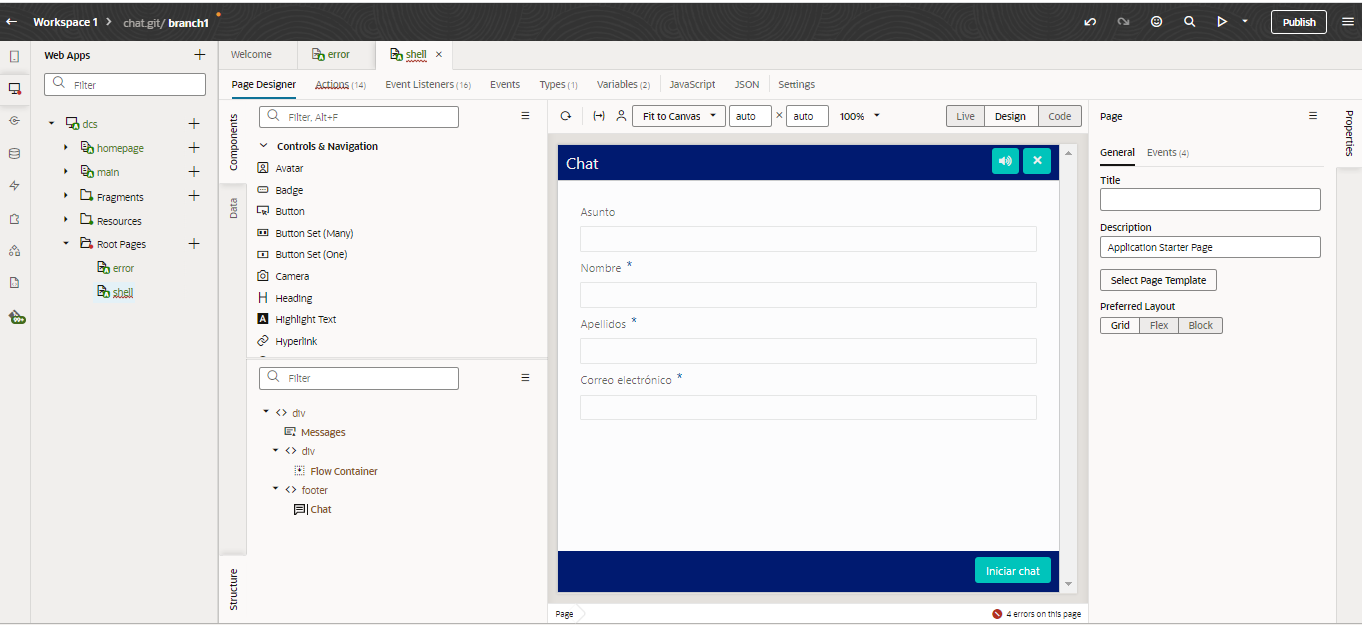Collapse the dcs tree node
Screen dimensions: 1362x625
52,124
